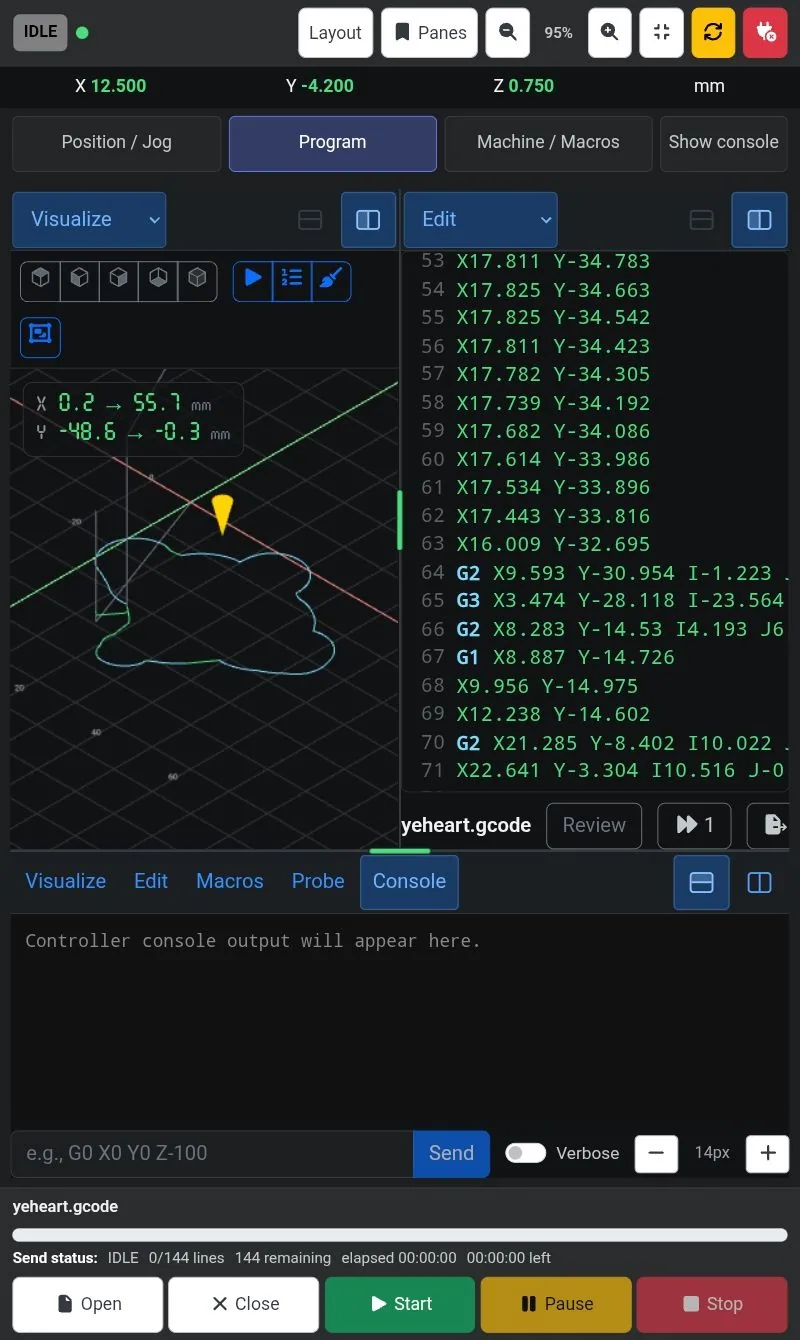Click the green vertical scroll indicator in editor

tap(400, 520)
